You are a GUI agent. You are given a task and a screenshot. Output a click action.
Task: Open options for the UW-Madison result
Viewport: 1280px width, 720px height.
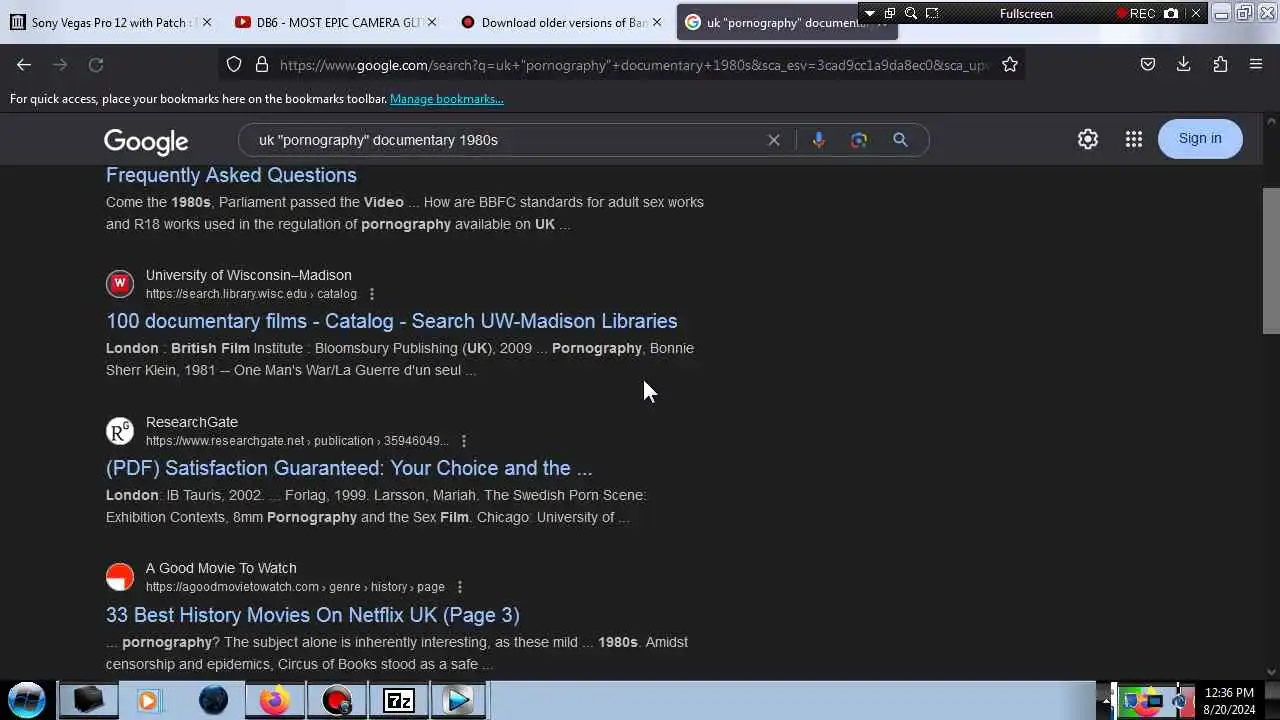(x=372, y=294)
